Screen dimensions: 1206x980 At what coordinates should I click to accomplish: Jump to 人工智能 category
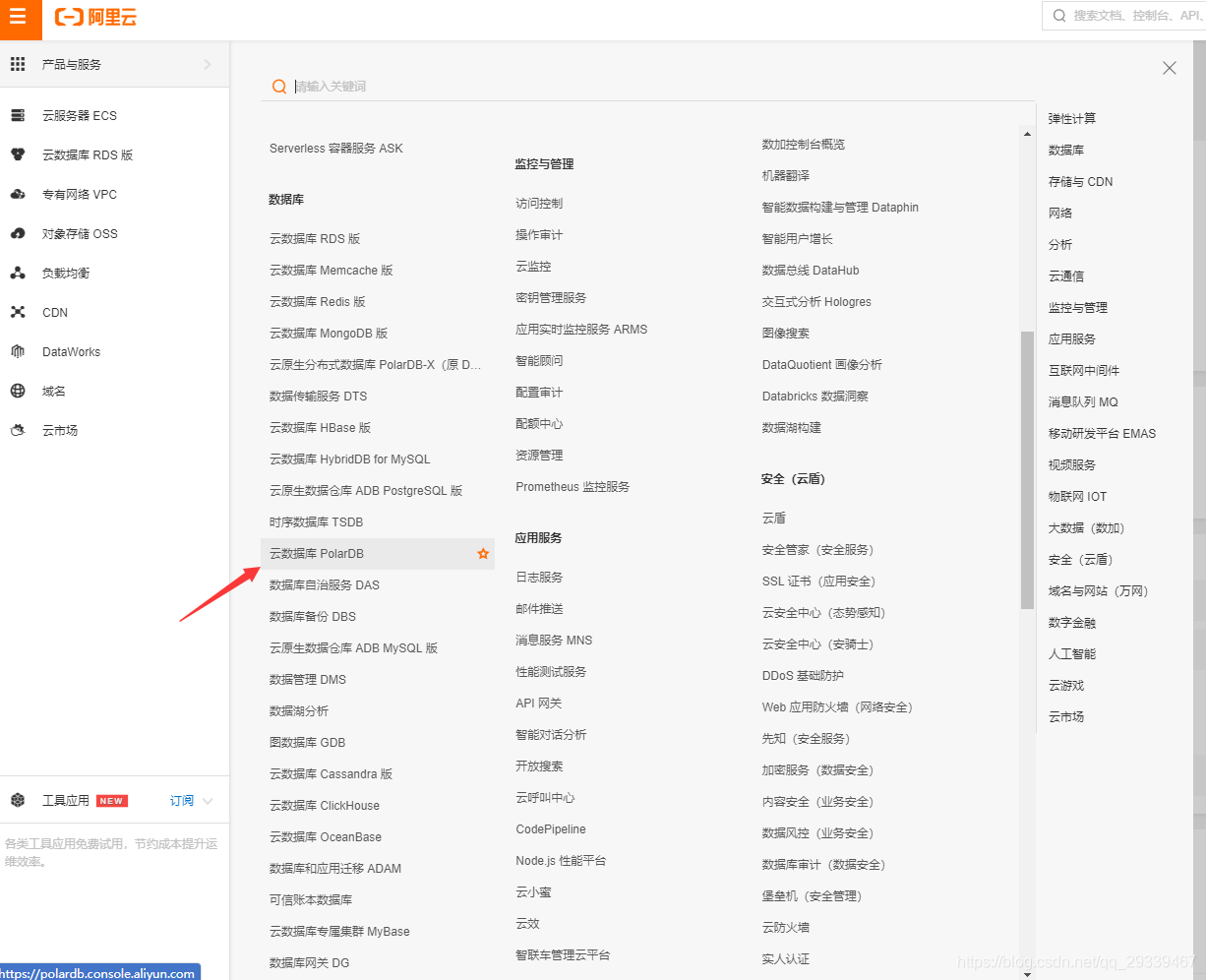tap(1072, 654)
